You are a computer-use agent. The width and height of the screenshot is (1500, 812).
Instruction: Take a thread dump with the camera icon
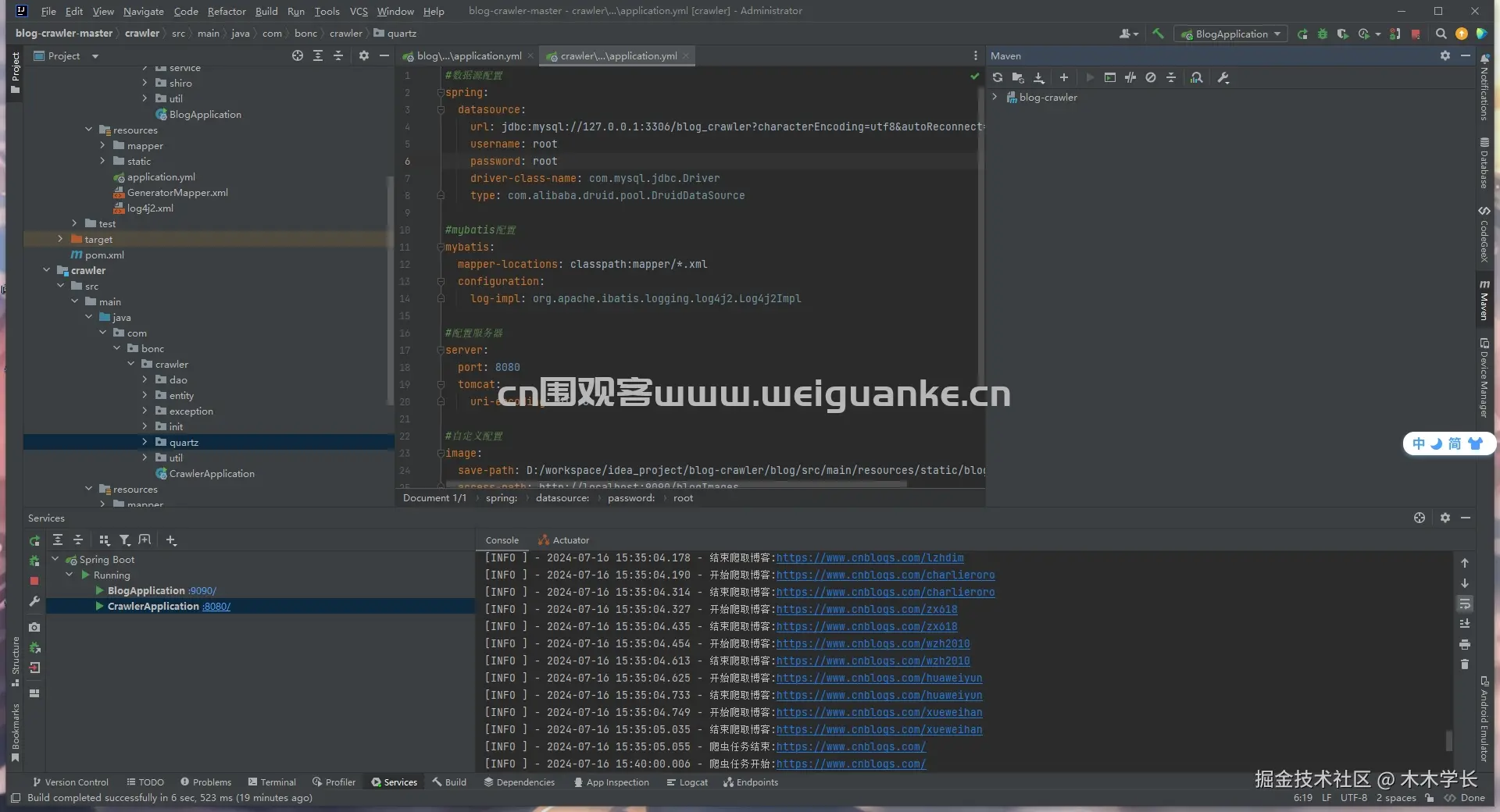click(34, 627)
